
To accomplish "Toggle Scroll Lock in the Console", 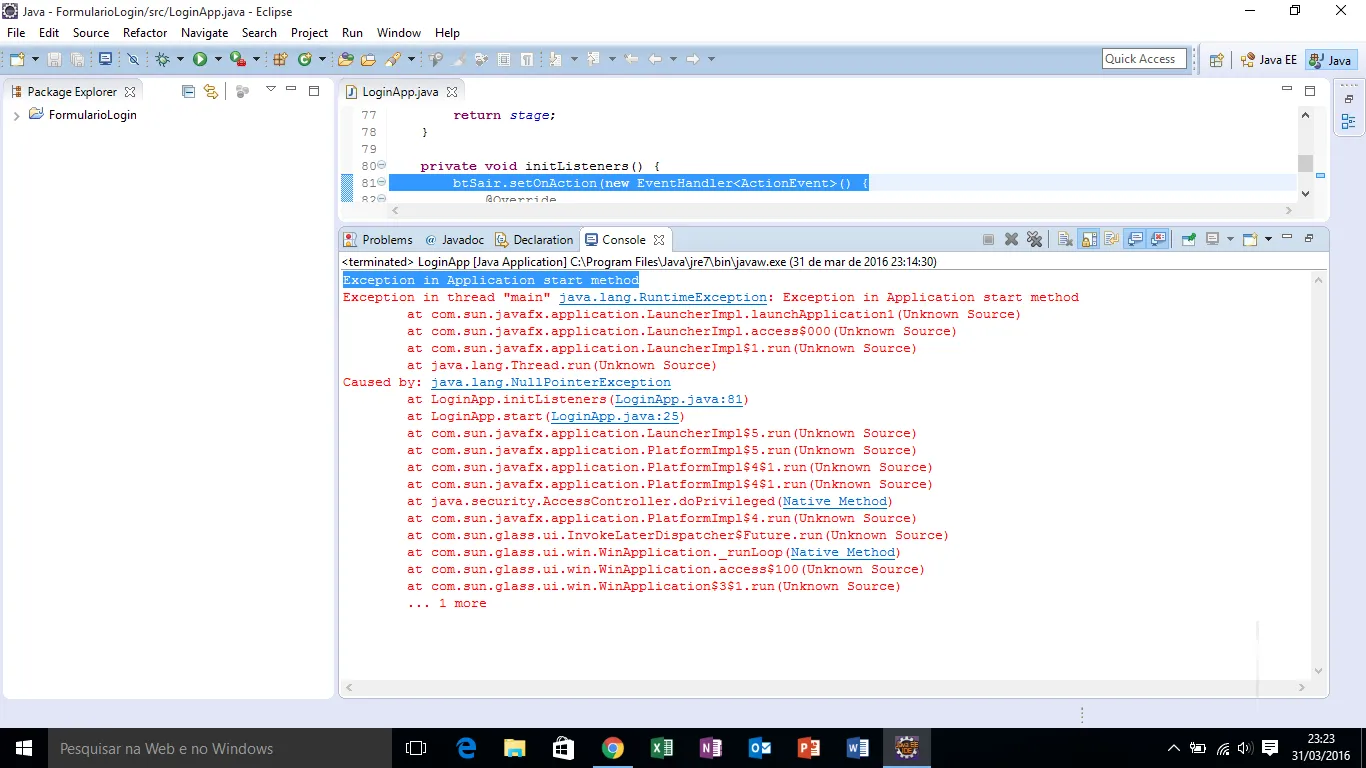I will click(1089, 240).
